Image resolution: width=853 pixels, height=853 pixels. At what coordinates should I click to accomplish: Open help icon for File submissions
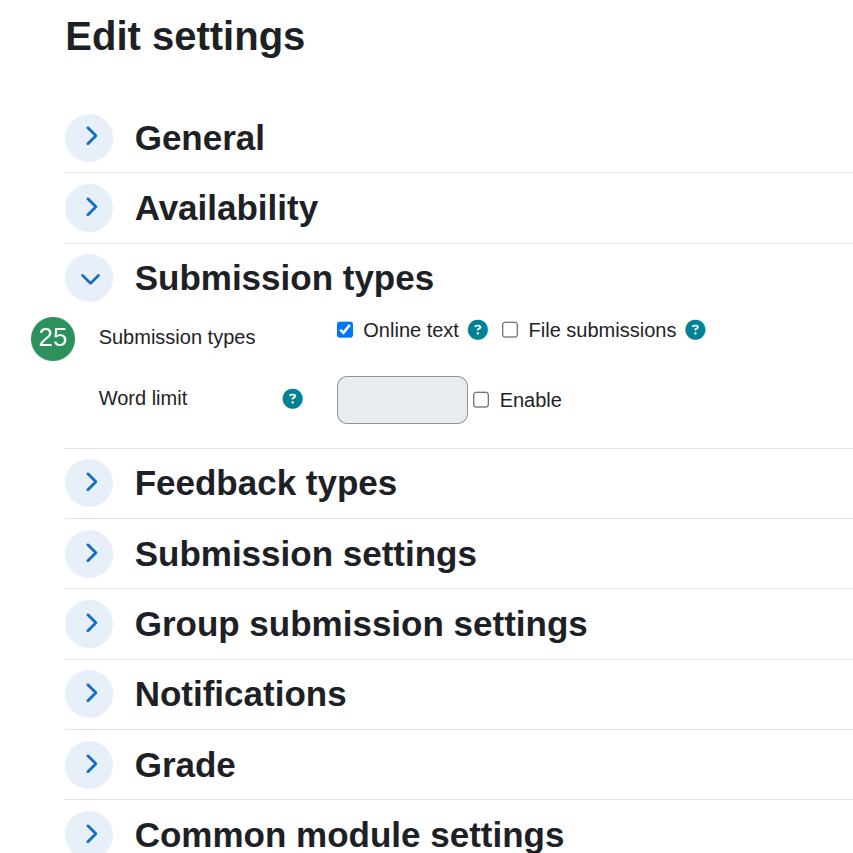pyautogui.click(x=695, y=330)
